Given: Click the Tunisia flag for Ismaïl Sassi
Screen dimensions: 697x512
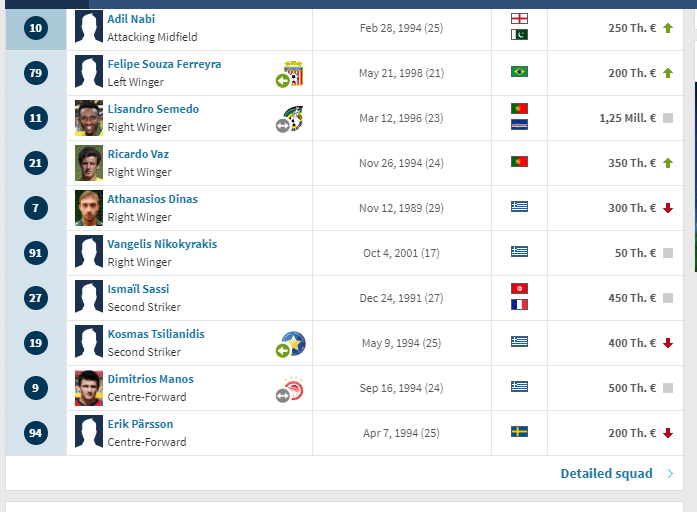Looking at the screenshot, I should [519, 288].
